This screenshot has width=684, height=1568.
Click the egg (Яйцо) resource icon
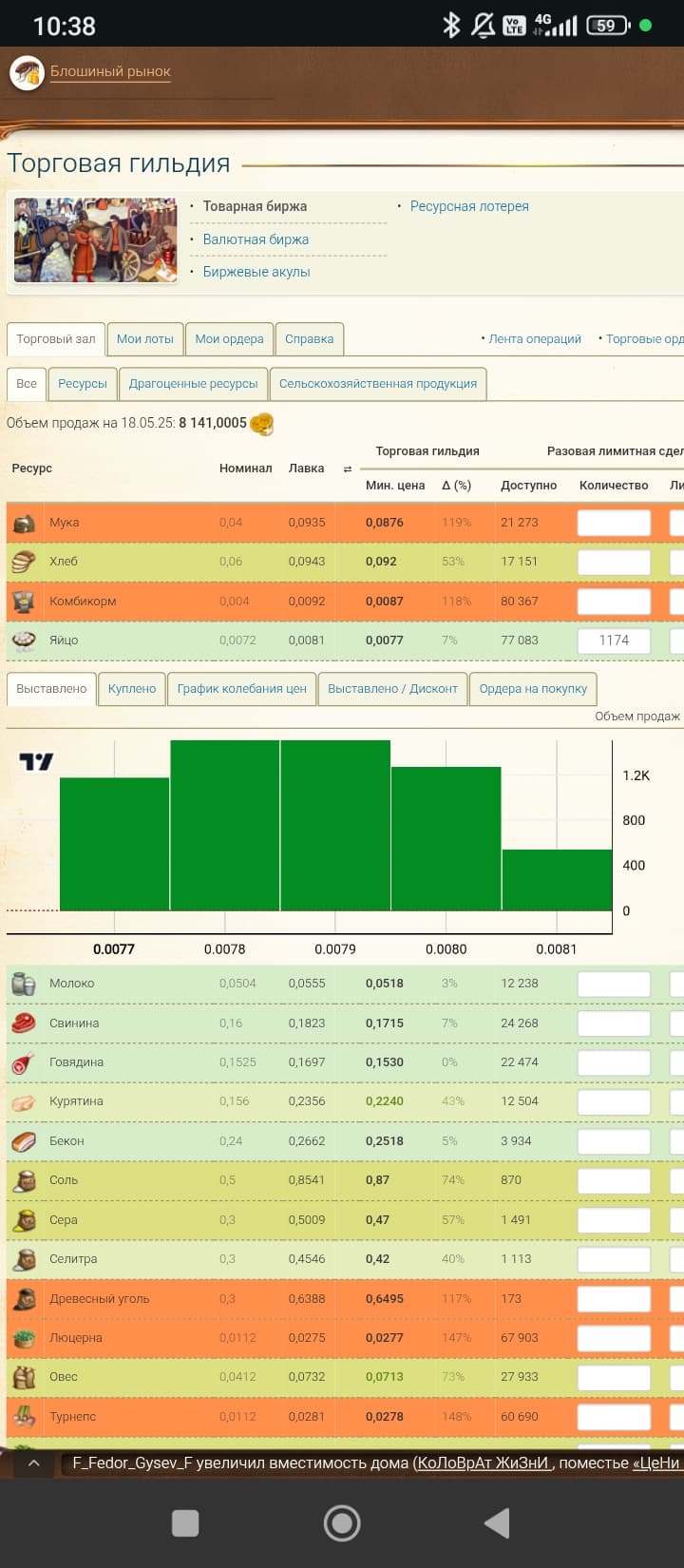(24, 641)
